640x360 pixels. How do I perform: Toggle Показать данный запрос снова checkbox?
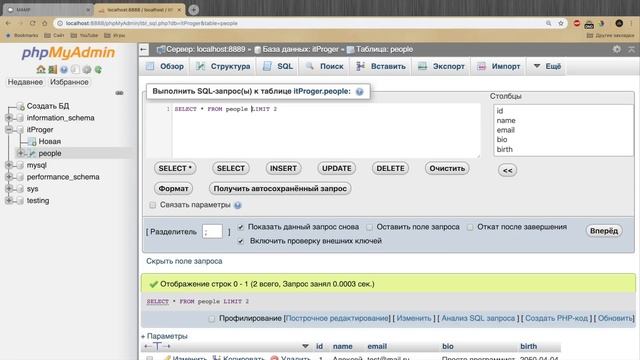point(241,227)
